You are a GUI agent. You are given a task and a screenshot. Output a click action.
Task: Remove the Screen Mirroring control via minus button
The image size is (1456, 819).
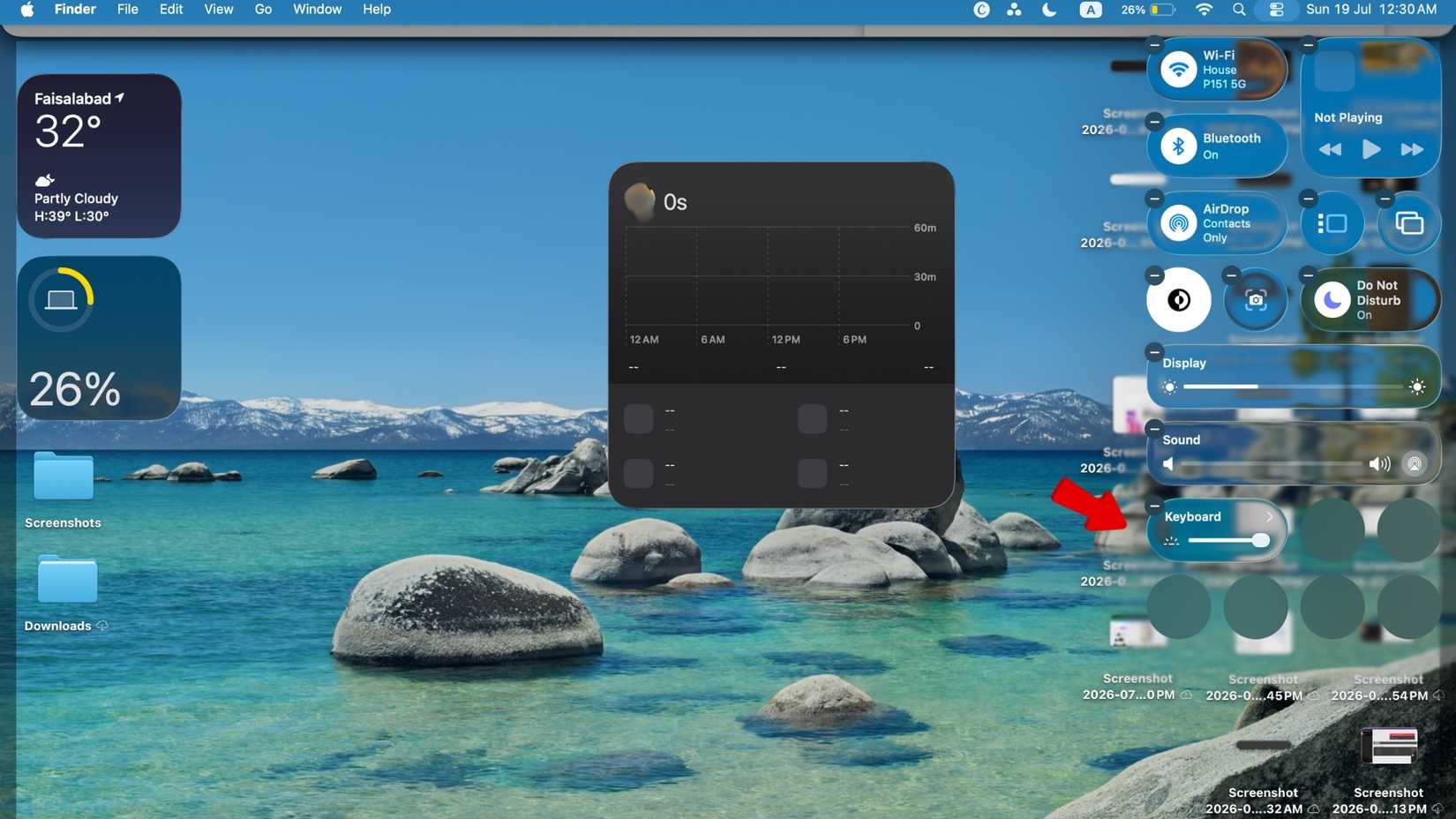[x=1385, y=198]
